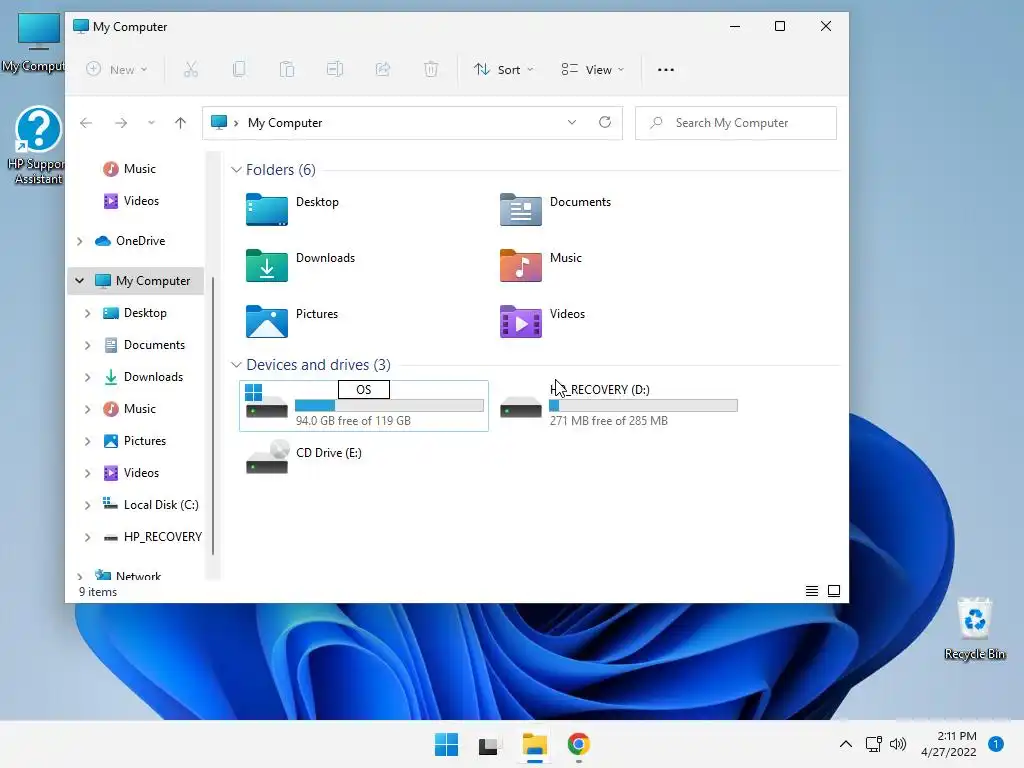The image size is (1024, 768).
Task: Select the Desktop folder in main pane
Action: click(x=293, y=209)
